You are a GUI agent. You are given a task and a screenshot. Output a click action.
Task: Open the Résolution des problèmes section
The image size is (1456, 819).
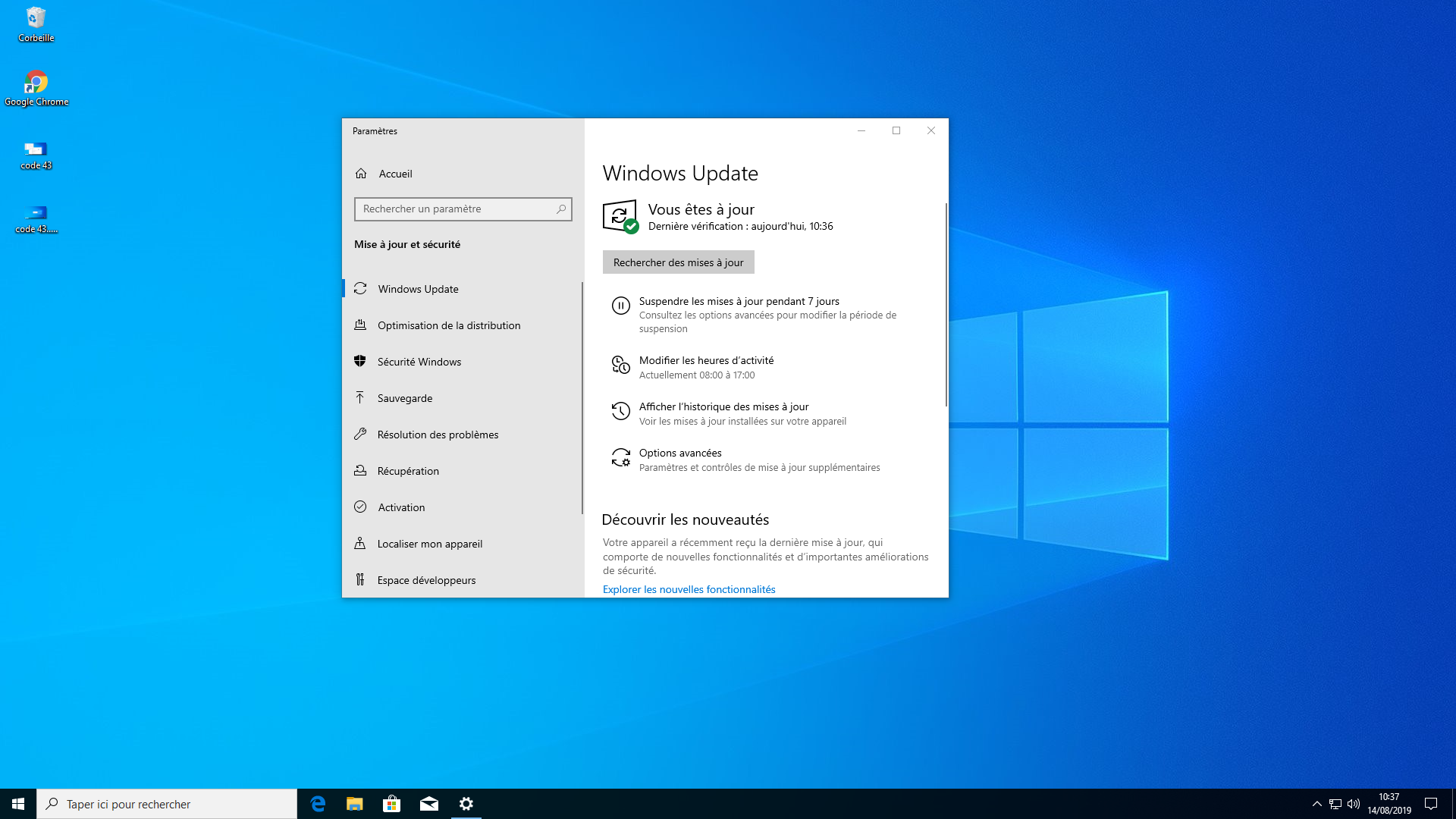click(x=438, y=435)
